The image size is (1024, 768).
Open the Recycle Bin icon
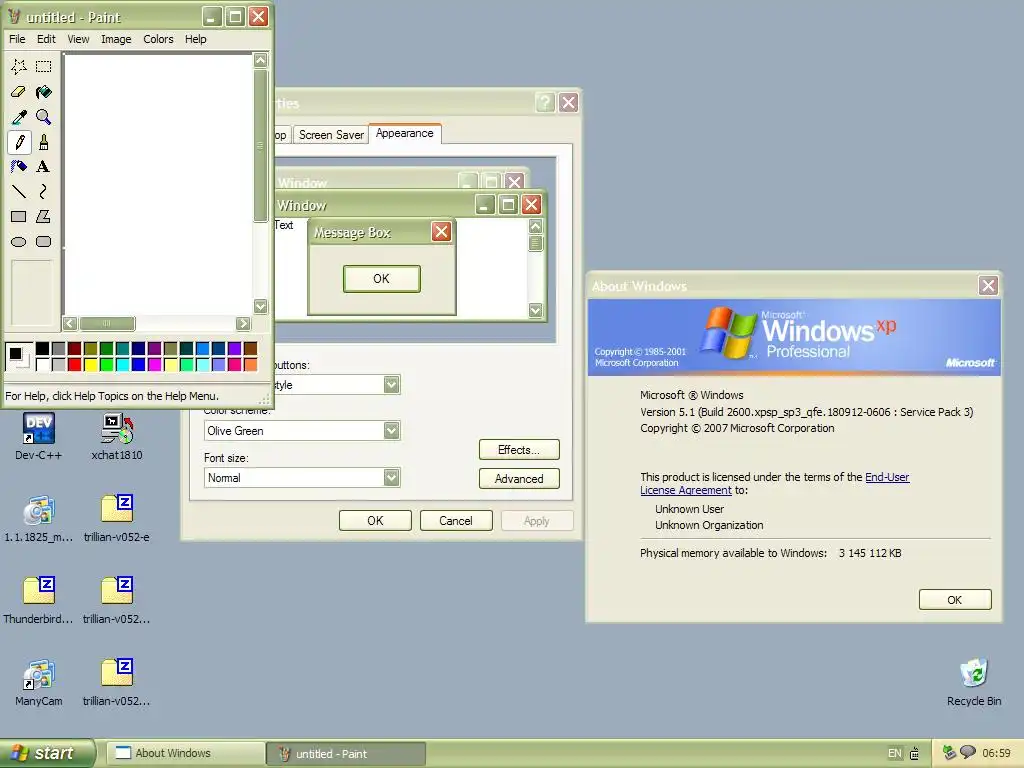point(974,682)
